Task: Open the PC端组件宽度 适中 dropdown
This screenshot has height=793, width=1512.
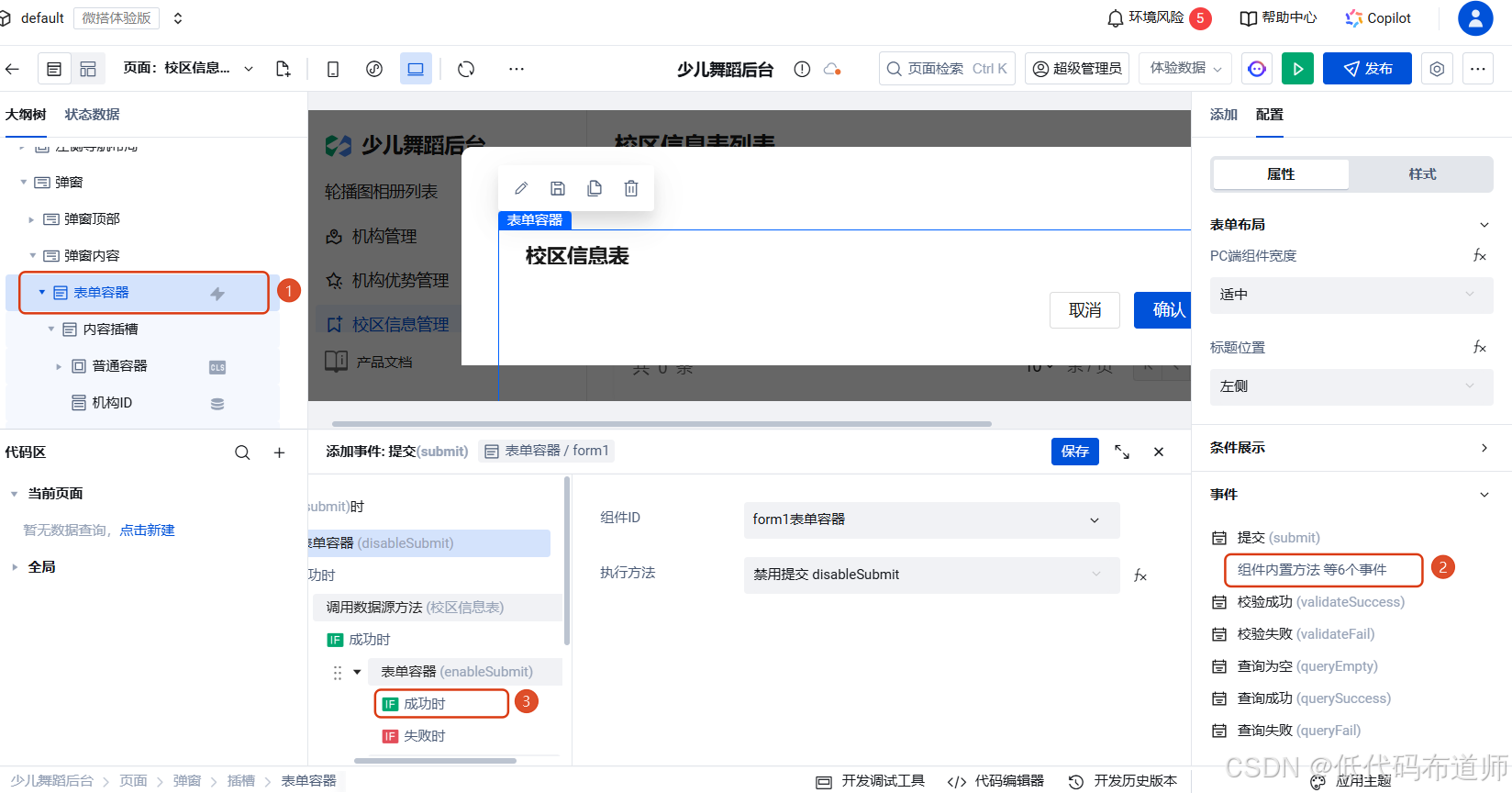Action: click(x=1351, y=295)
